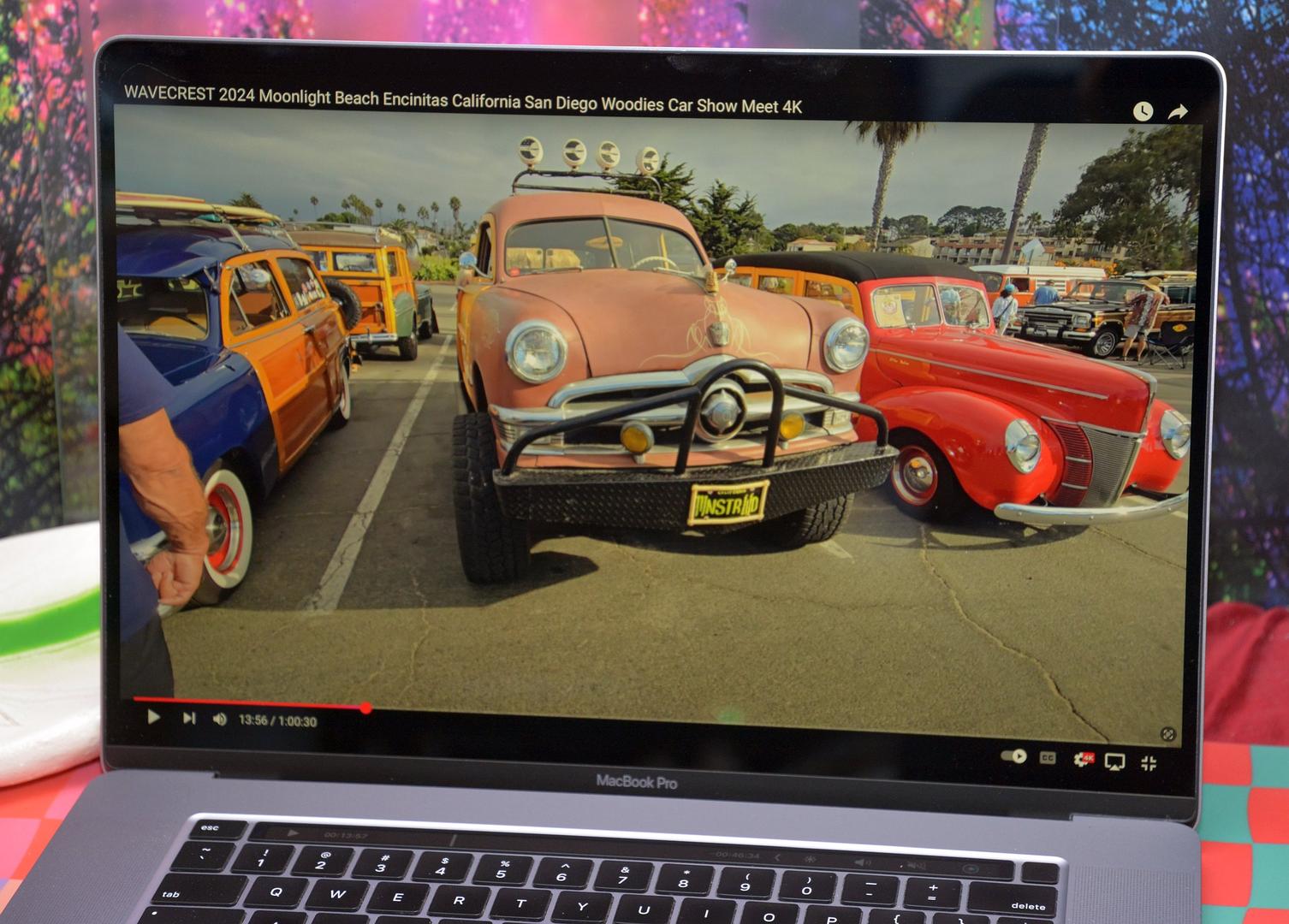Tap the play icon on the Touch Bar
This screenshot has height=924, width=1289.
293,832
